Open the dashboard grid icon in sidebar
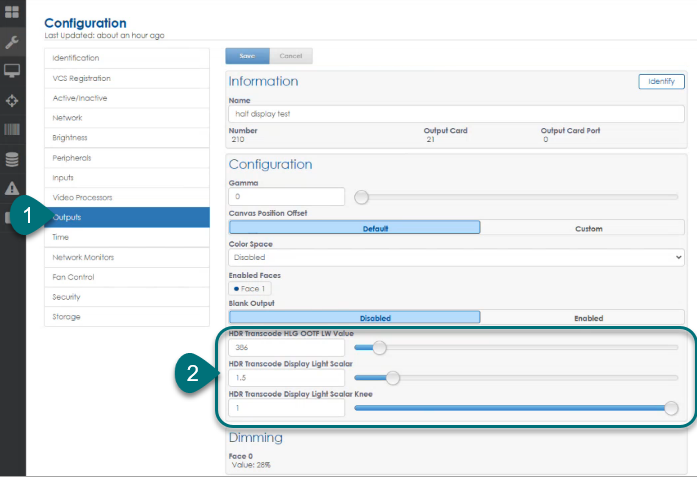The height and width of the screenshot is (477, 697). (12, 13)
